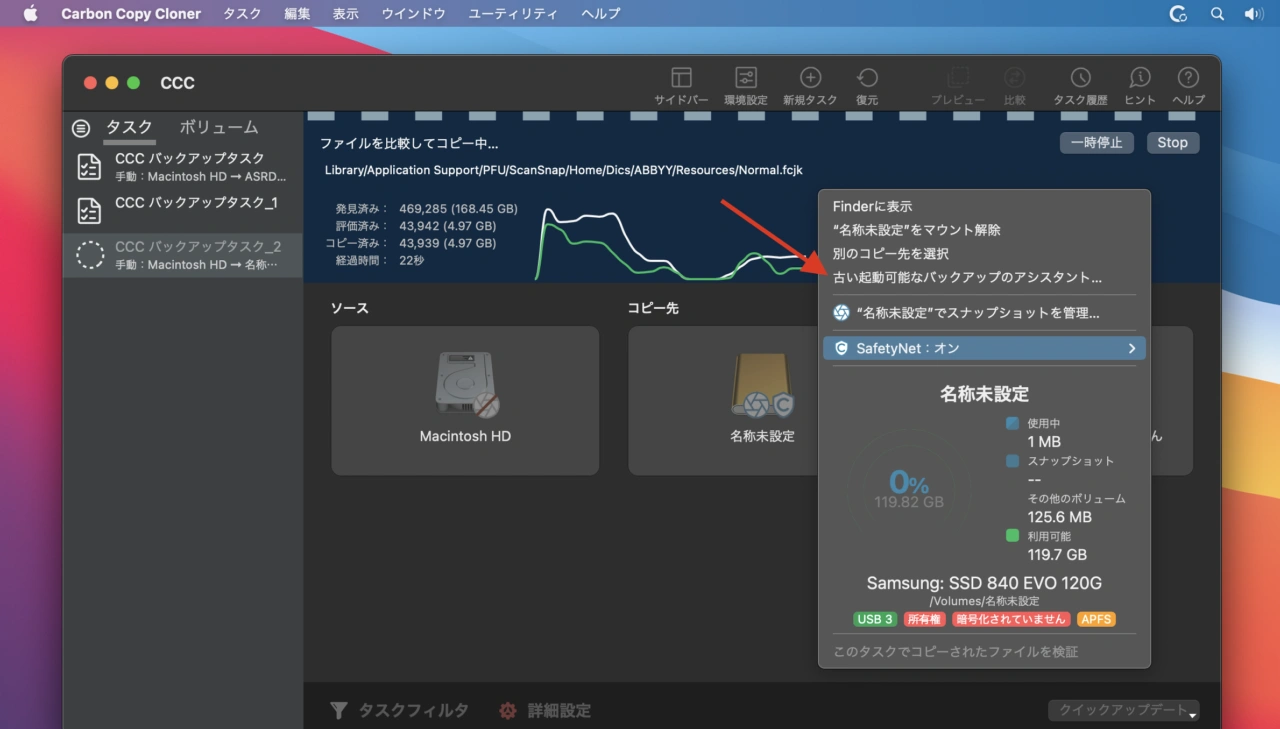The image size is (1280, 729).
Task: Click the sidebar list filter icon
Action: (81, 128)
